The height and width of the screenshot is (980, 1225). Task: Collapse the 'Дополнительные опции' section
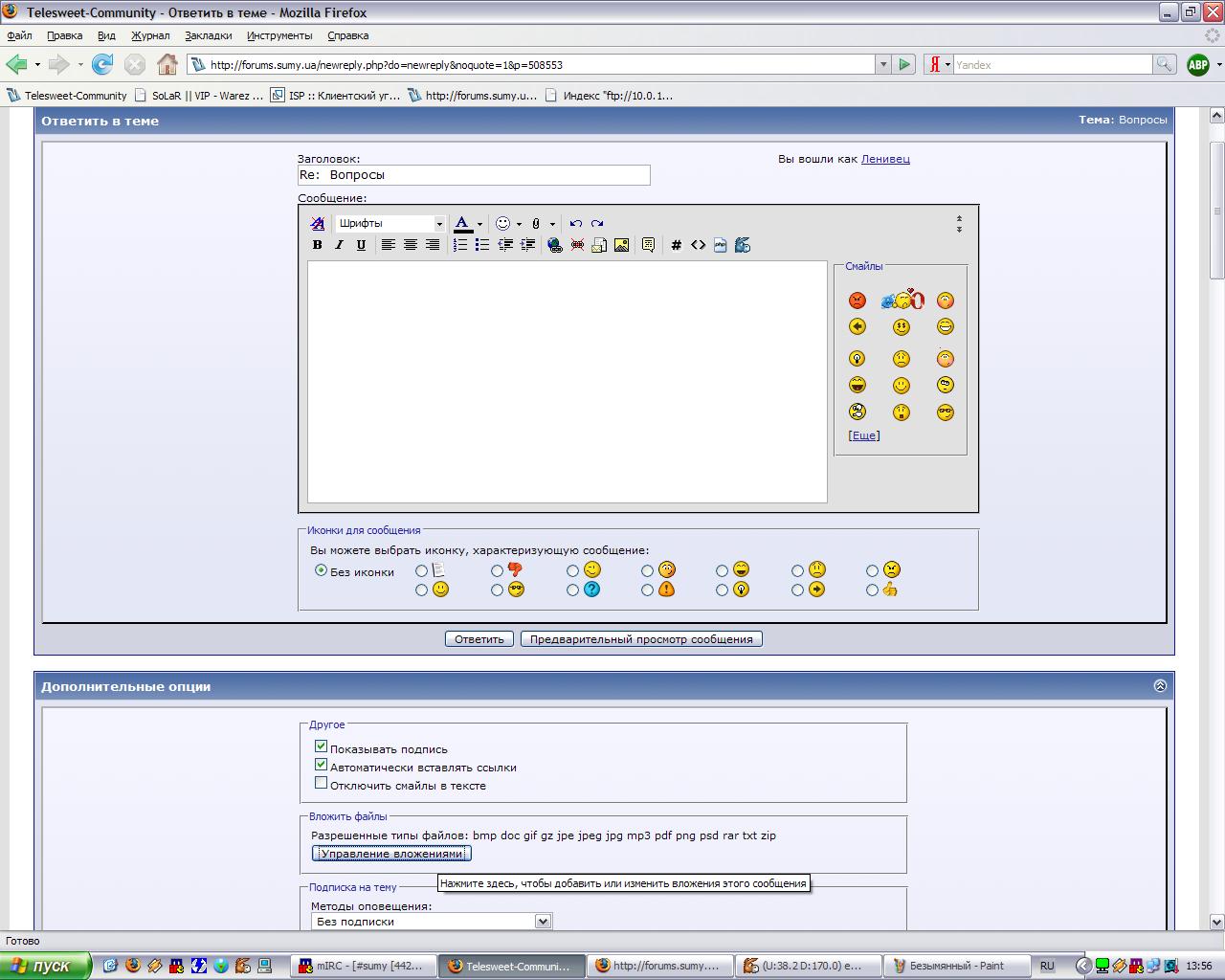(x=1160, y=685)
